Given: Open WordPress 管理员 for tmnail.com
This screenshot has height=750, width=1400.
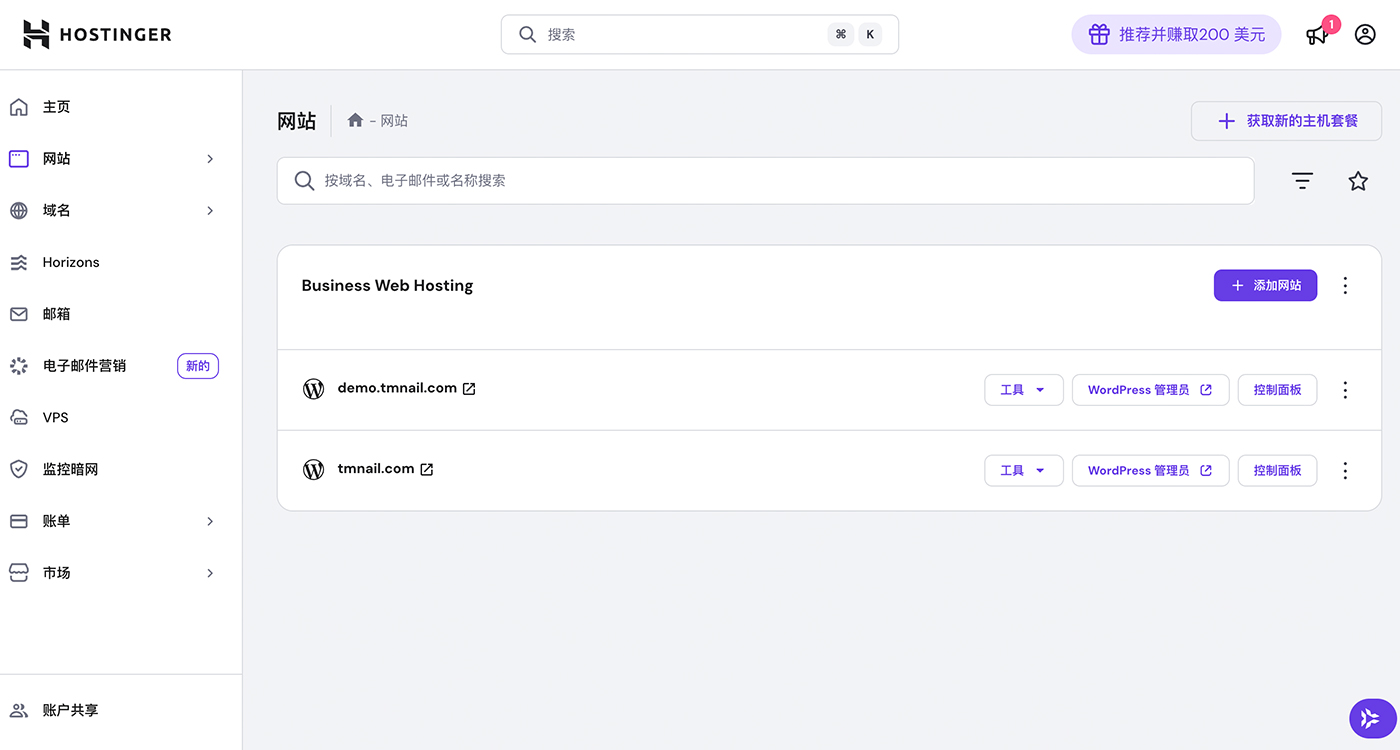Looking at the screenshot, I should click(x=1151, y=470).
